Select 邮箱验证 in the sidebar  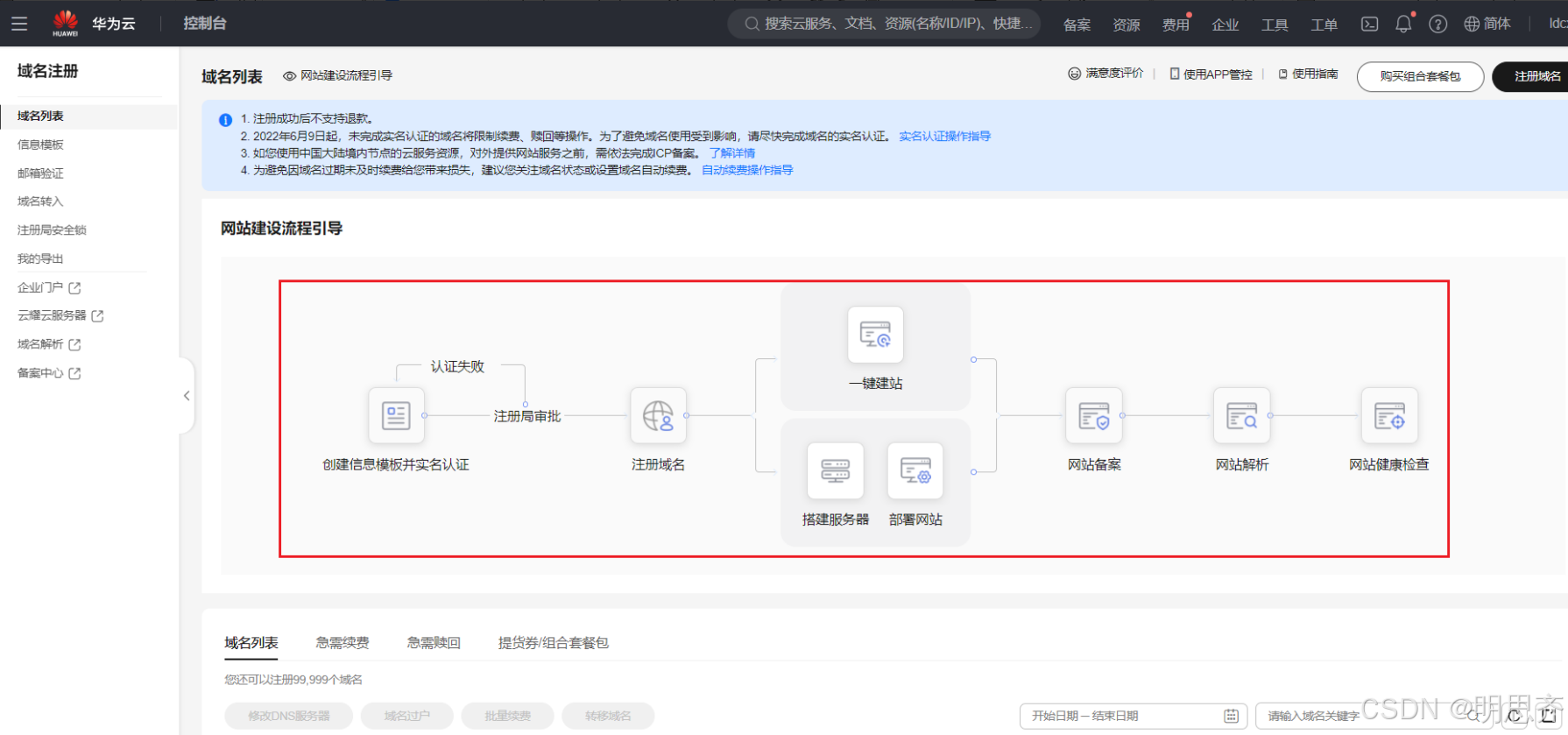click(x=40, y=173)
